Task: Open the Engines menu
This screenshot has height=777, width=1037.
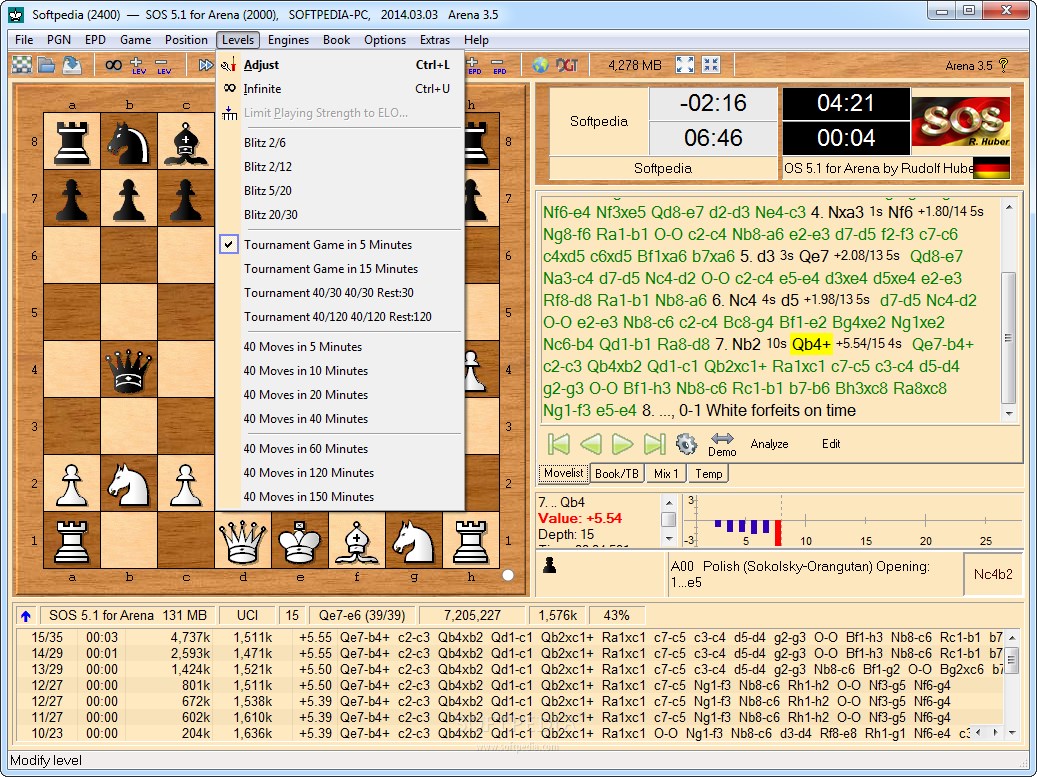Action: pos(288,40)
